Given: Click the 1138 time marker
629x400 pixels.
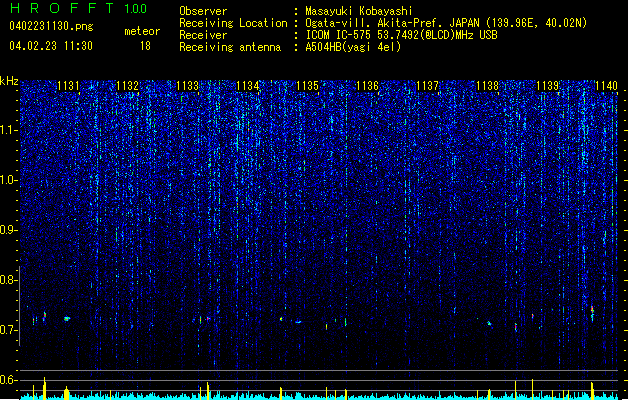Looking at the screenshot, I should (x=487, y=86).
